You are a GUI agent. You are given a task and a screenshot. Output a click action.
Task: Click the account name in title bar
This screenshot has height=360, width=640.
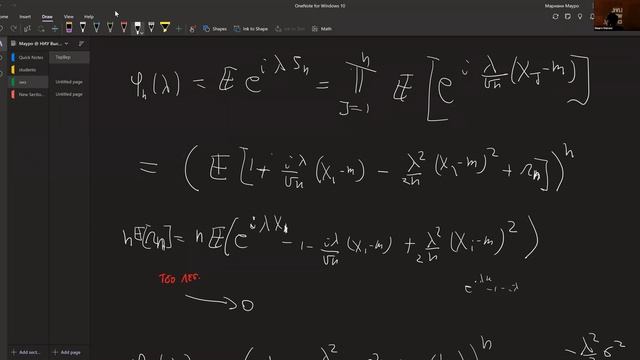561,6
